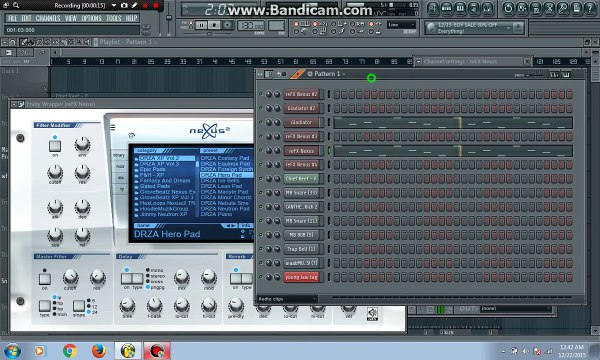600x360 pixels.
Task: Toggle mute LED for young law tag channel
Action: pos(261,277)
